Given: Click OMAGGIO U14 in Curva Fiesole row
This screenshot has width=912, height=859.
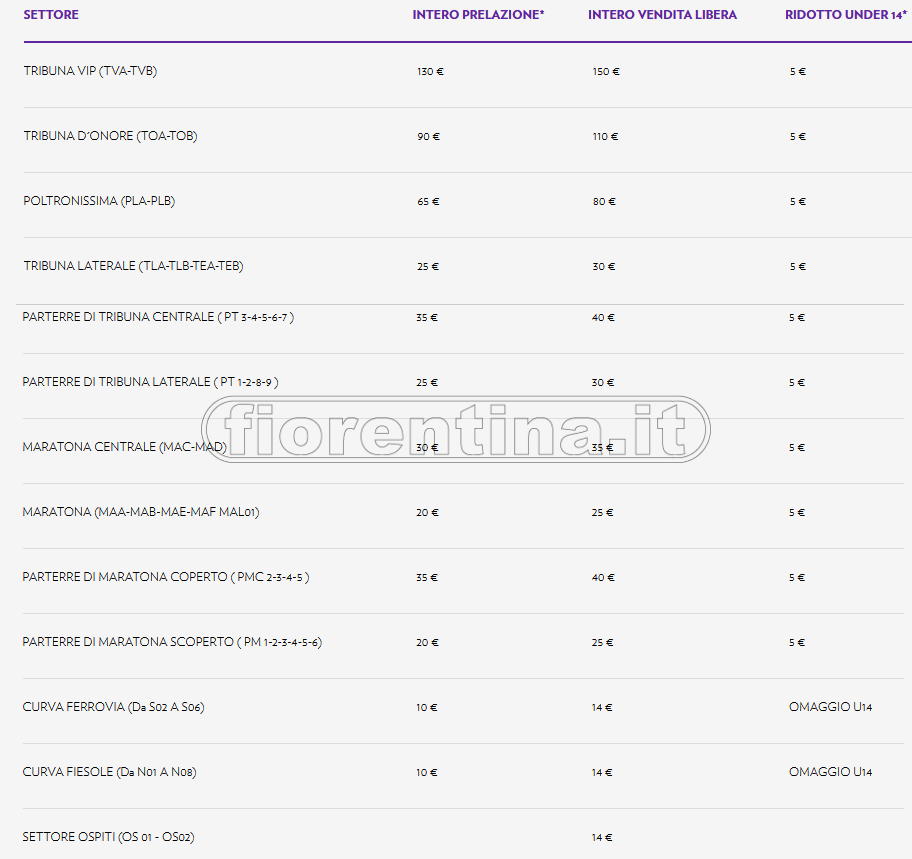Looking at the screenshot, I should point(831,772).
